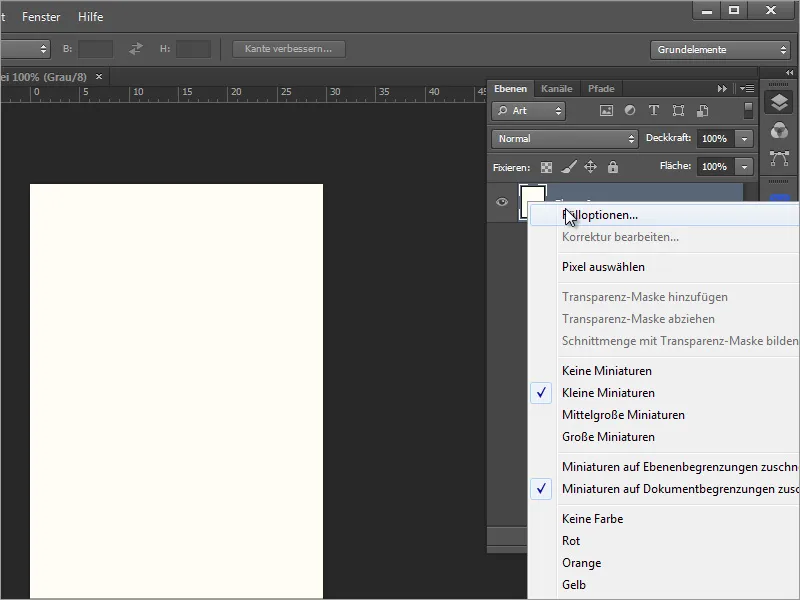This screenshot has width=800, height=600.
Task: Select Große Miniaturen option
Action: (x=664, y=437)
